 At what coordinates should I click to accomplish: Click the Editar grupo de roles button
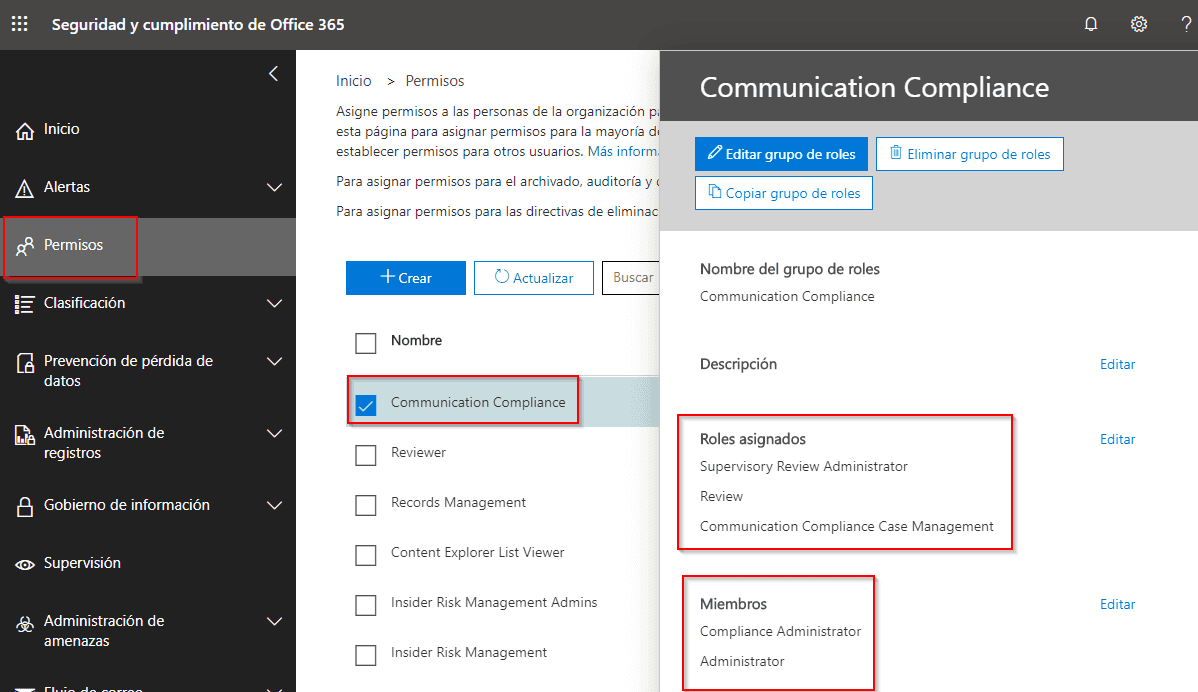(781, 154)
